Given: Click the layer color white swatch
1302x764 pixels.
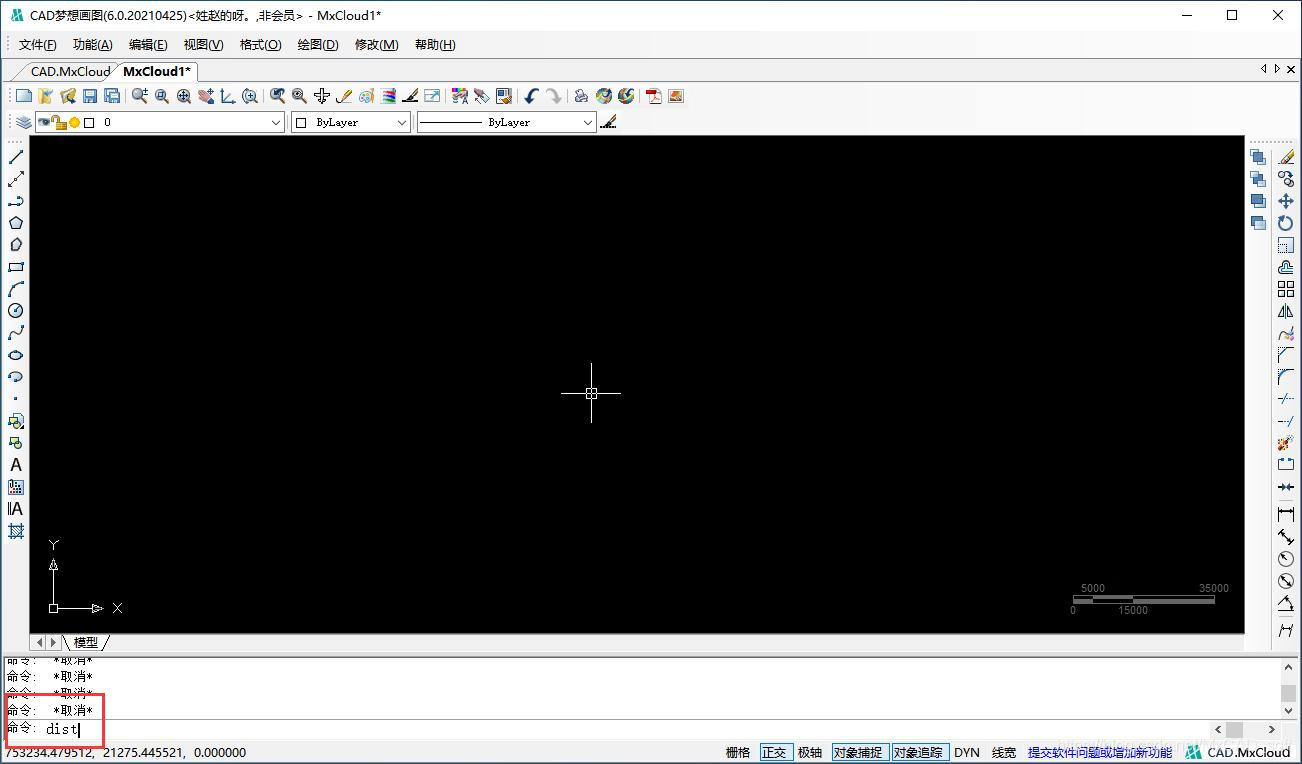Looking at the screenshot, I should point(89,122).
